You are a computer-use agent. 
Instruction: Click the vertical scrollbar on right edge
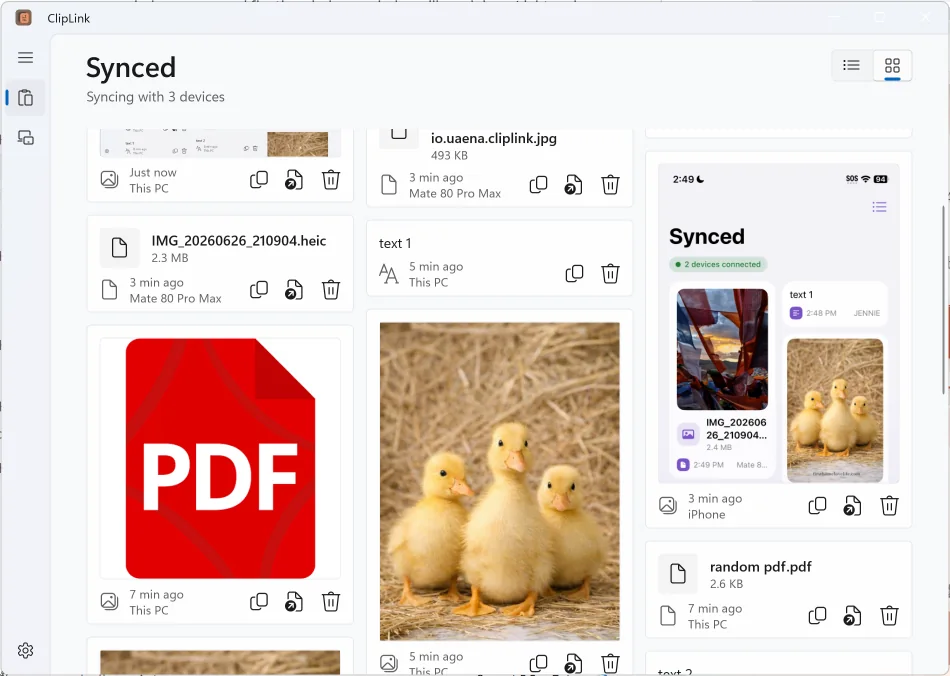point(943,300)
